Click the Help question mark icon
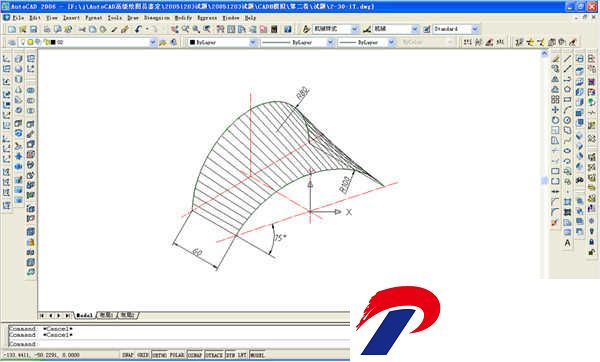This screenshot has height=362, width=600. pyautogui.click(x=288, y=29)
